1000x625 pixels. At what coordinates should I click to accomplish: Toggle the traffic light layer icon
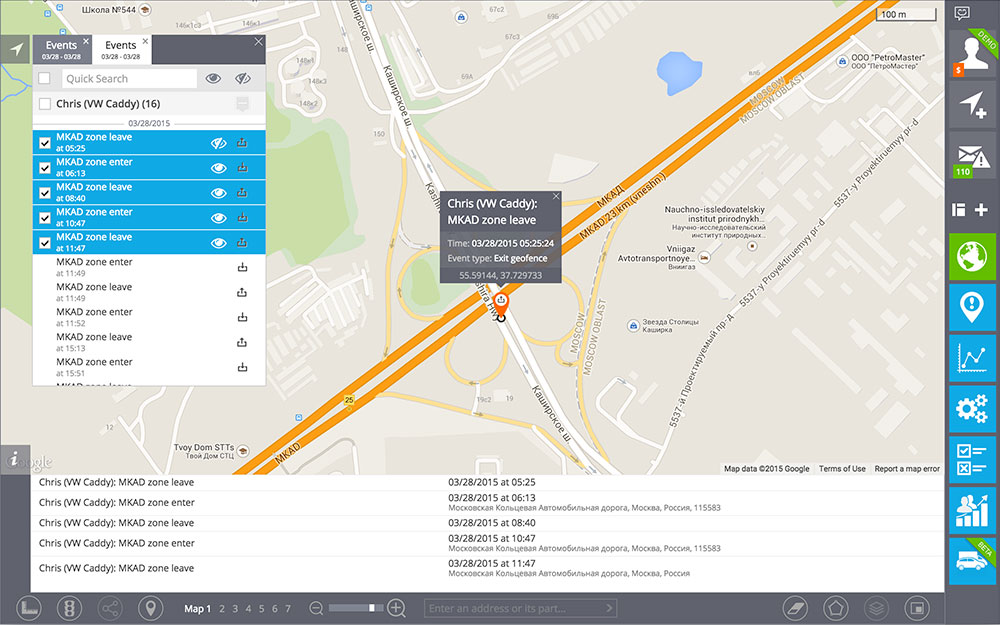(x=69, y=608)
